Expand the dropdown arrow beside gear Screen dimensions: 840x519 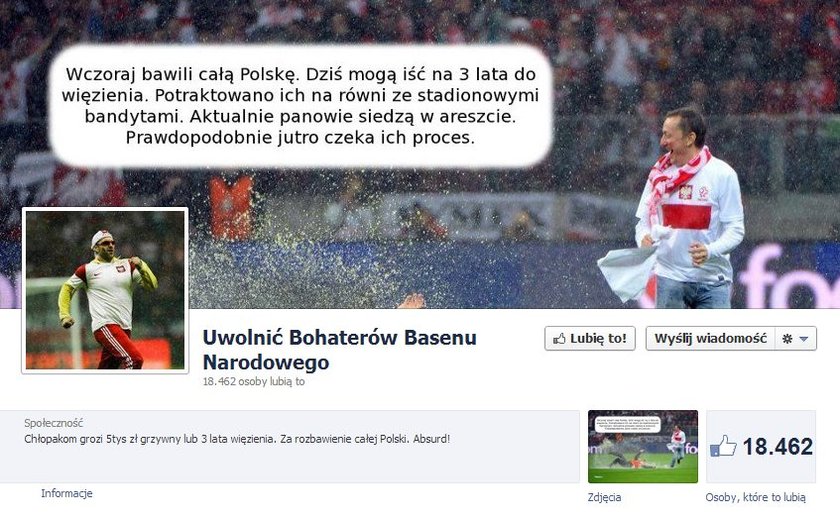804,339
